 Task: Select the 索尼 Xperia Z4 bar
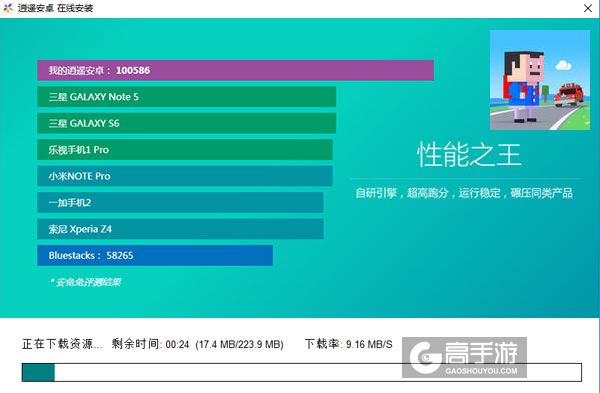180,229
